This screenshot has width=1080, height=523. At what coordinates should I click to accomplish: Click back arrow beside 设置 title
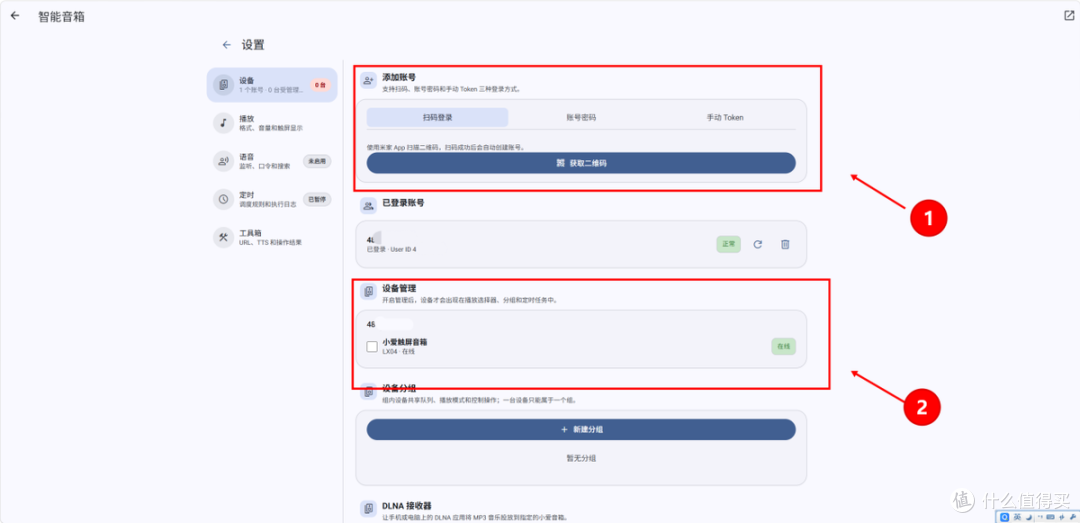click(226, 45)
